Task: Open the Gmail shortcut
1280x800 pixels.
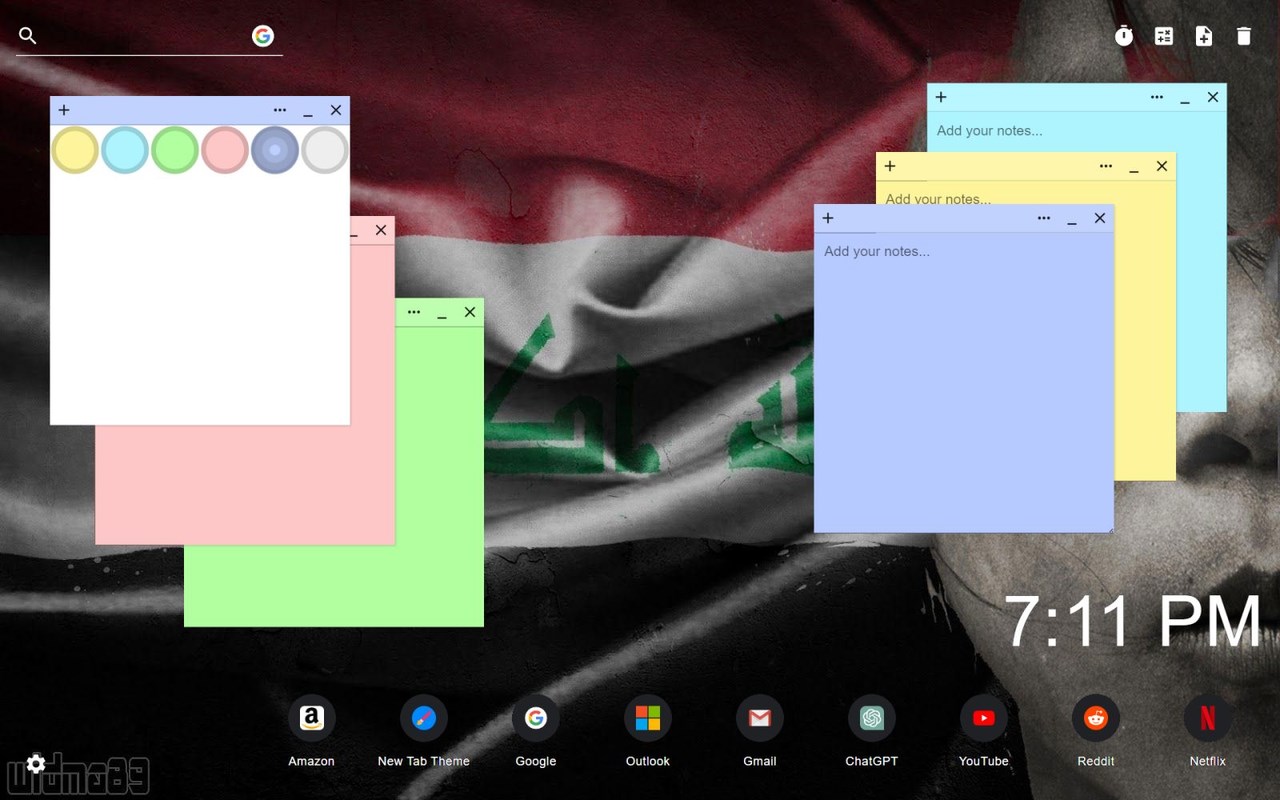Action: tap(760, 718)
